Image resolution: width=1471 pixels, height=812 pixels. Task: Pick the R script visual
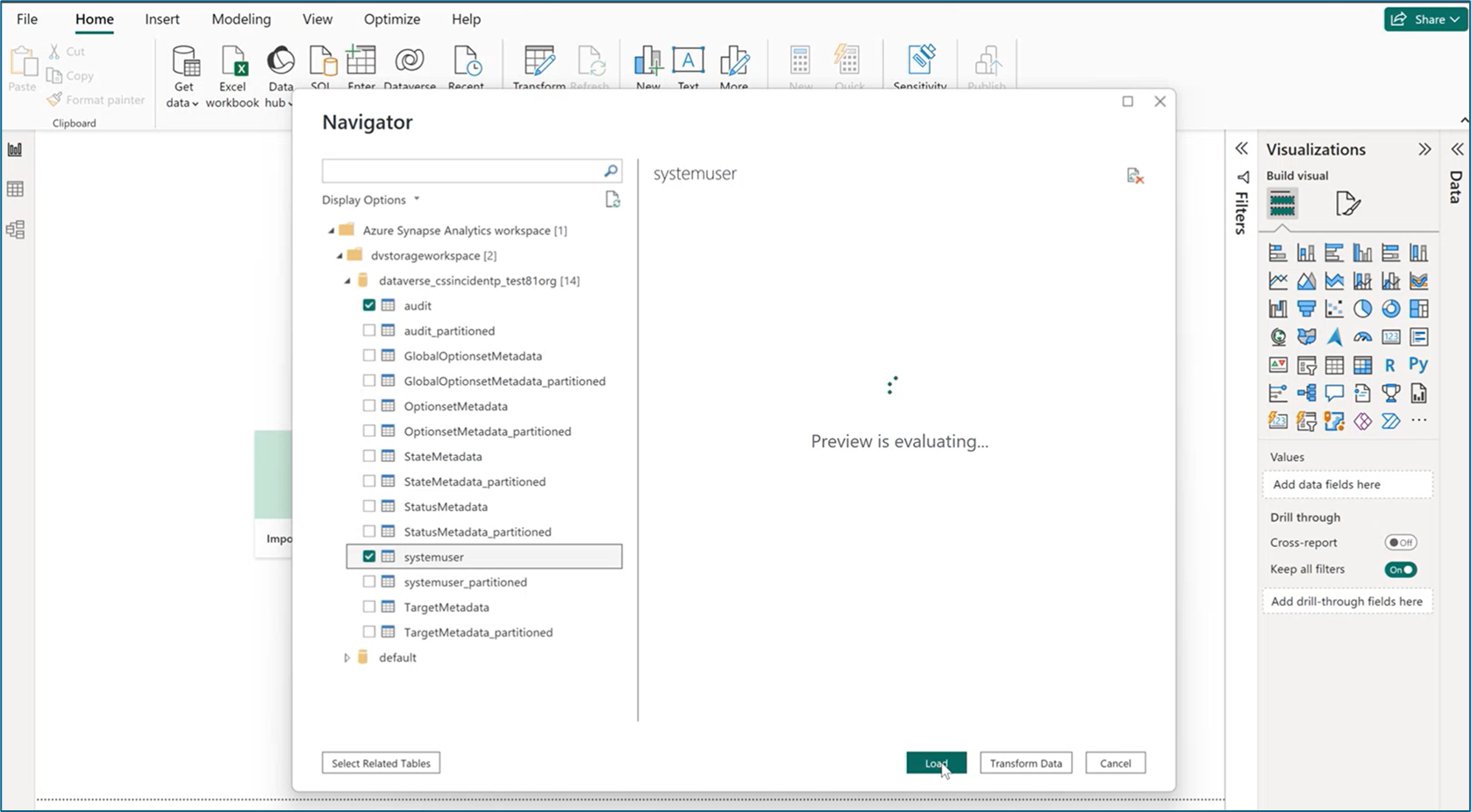pyautogui.click(x=1390, y=365)
